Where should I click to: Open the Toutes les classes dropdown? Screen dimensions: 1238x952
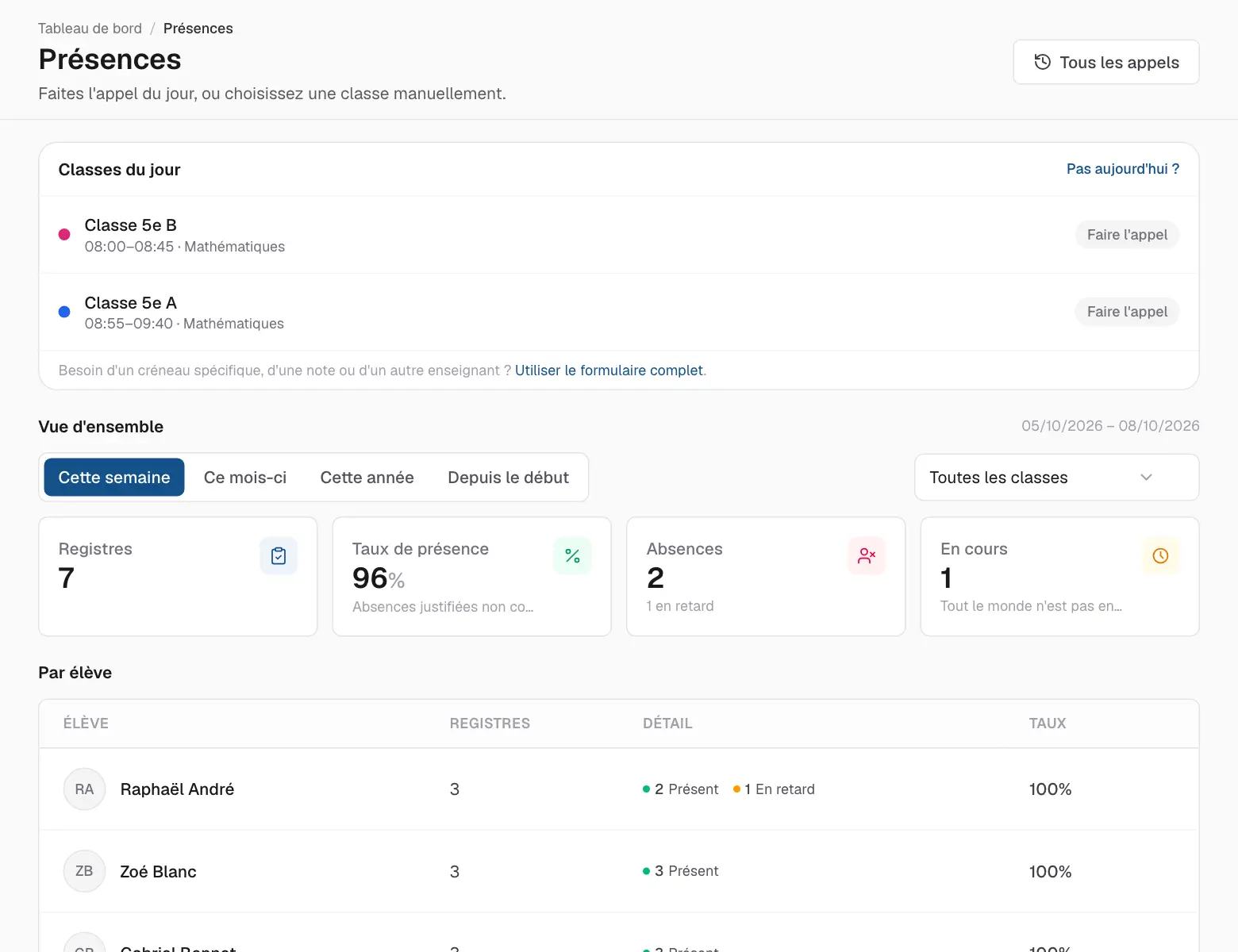[1056, 478]
